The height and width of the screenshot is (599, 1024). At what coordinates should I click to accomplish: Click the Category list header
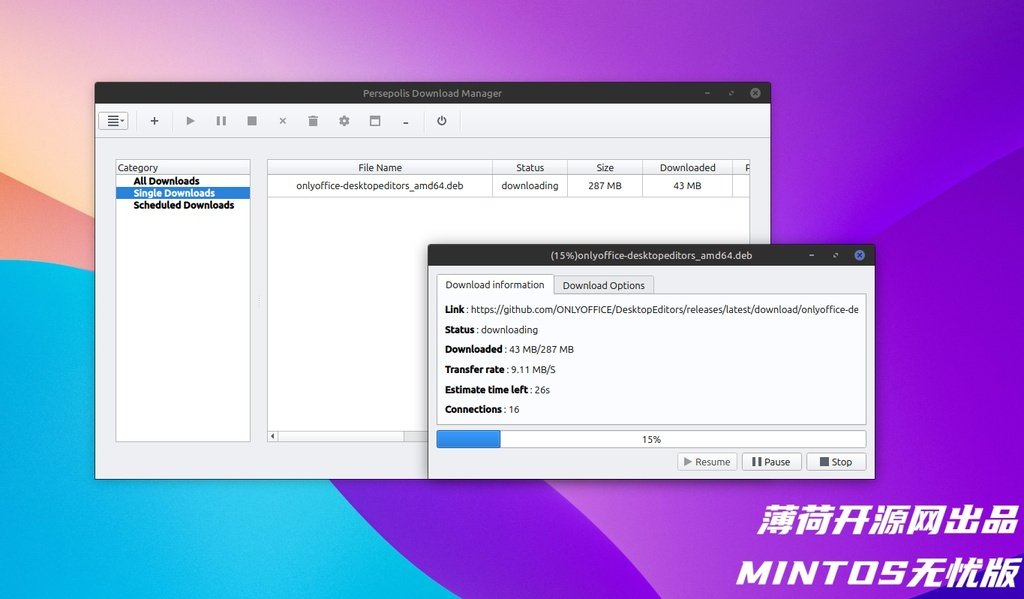coord(183,167)
